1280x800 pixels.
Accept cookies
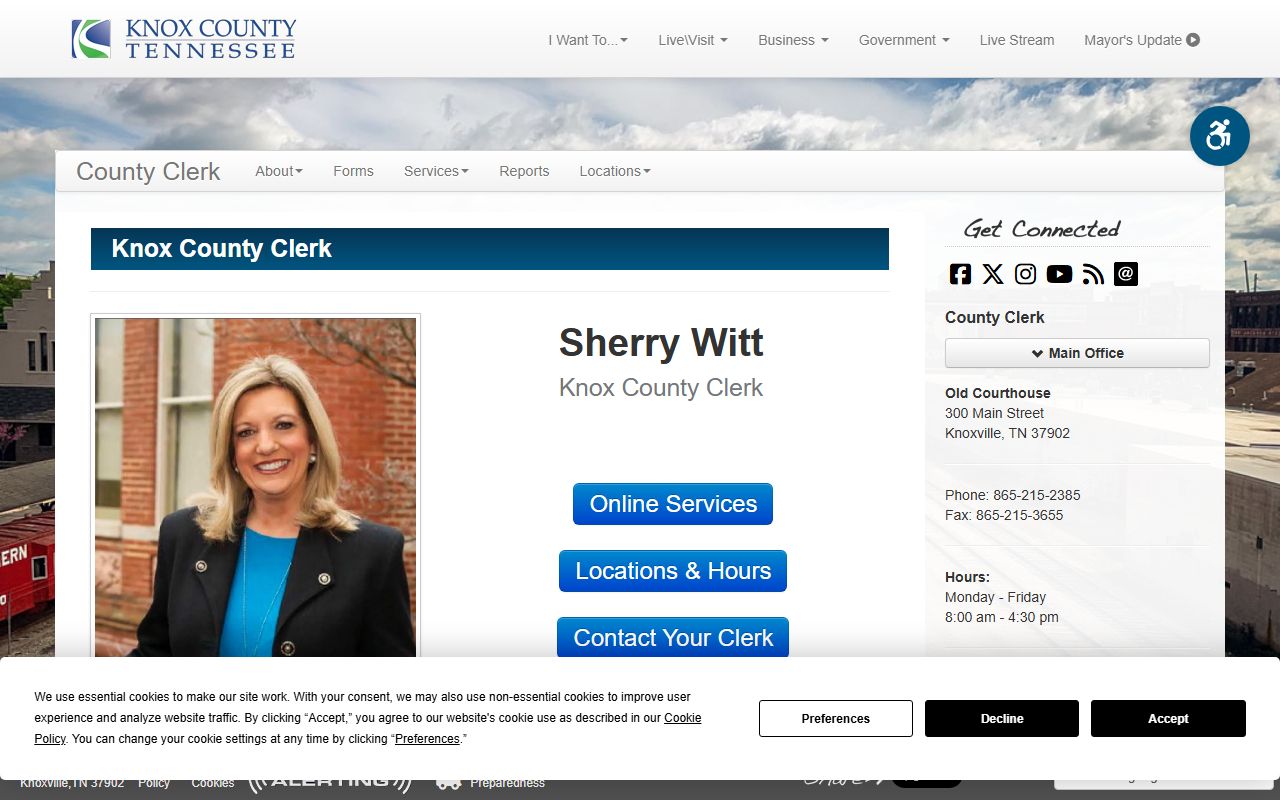(x=1168, y=718)
